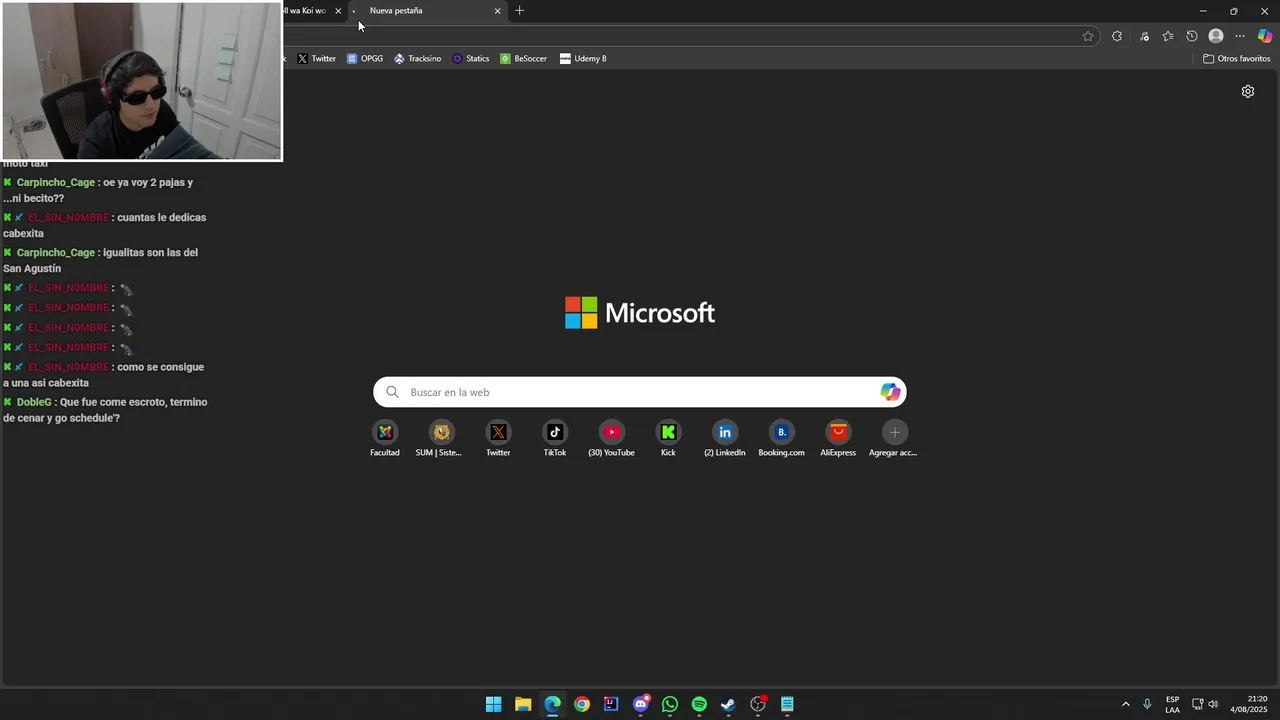Screen dimensions: 1280x720
Task: Open Udemy B bookmark in favorites bar
Action: [583, 58]
